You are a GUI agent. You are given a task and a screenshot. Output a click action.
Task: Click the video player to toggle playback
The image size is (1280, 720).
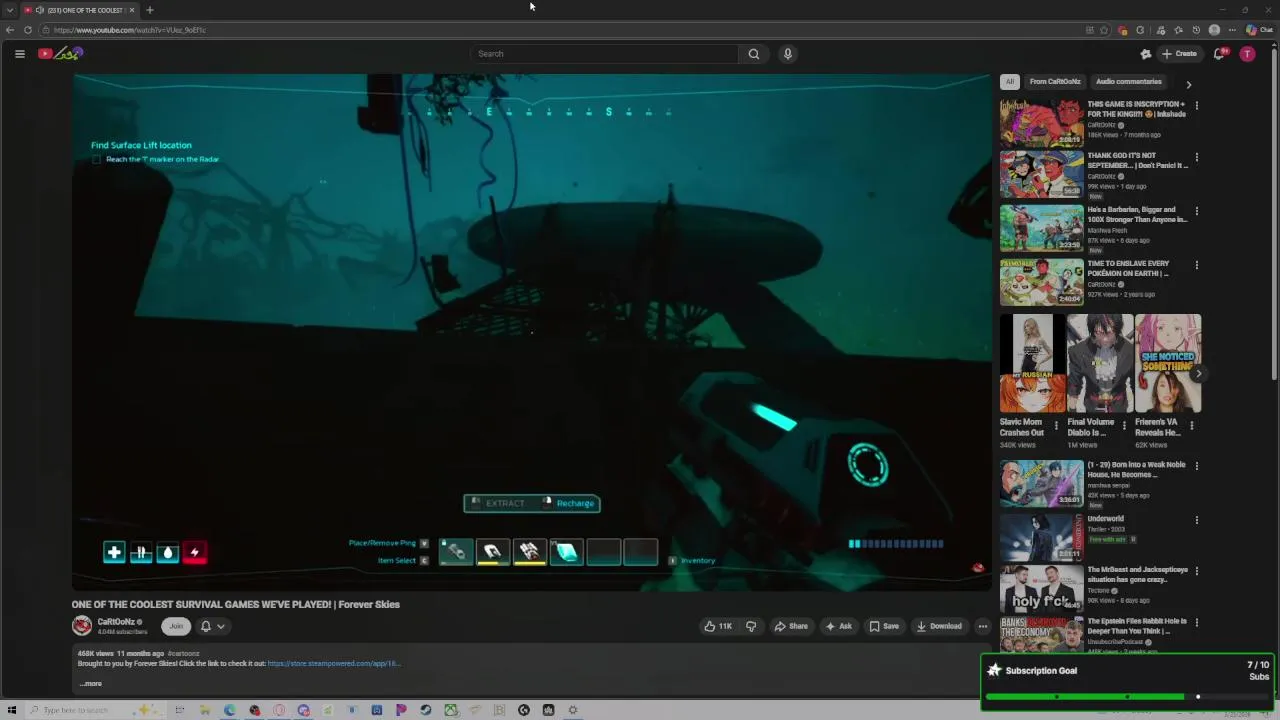531,332
